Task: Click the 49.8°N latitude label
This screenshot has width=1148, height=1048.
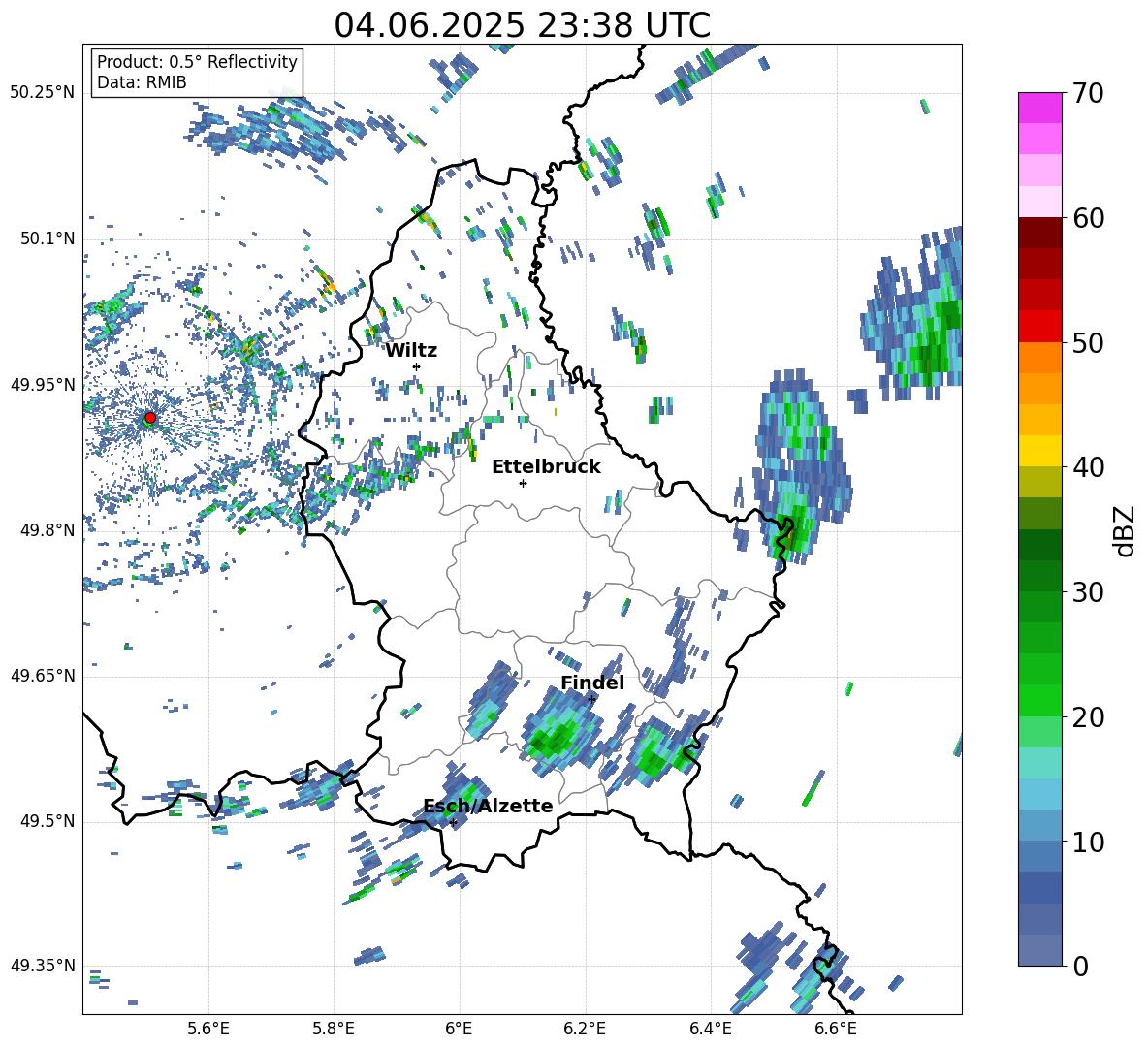Action: click(48, 530)
